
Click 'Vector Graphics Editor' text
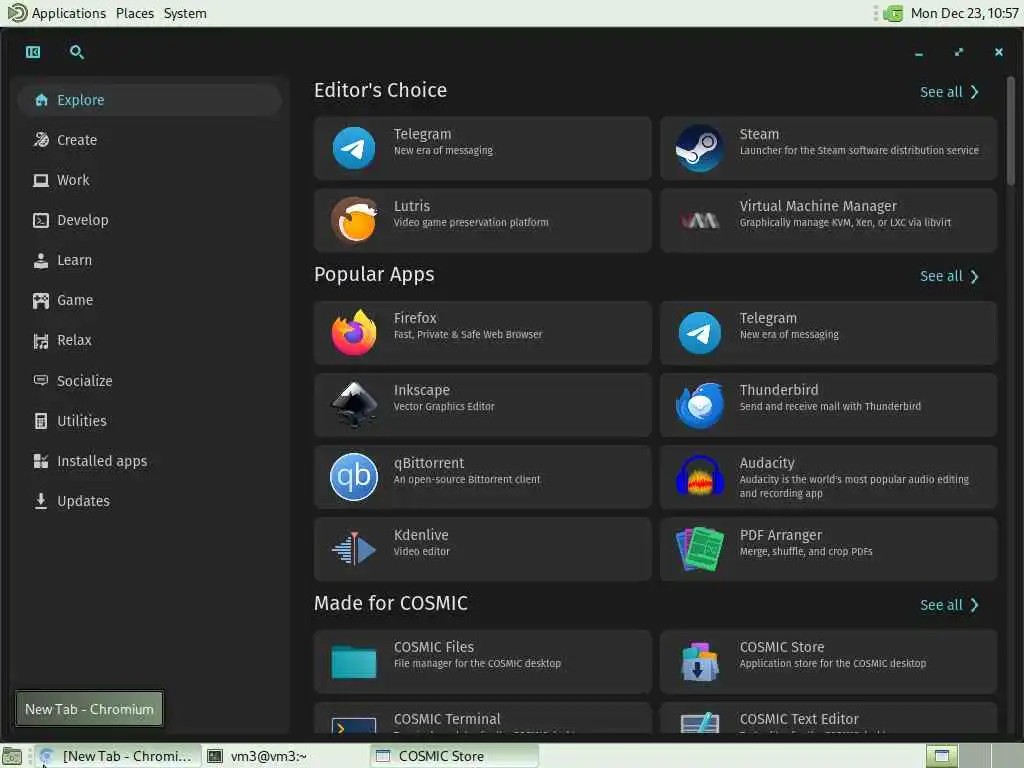(x=444, y=406)
